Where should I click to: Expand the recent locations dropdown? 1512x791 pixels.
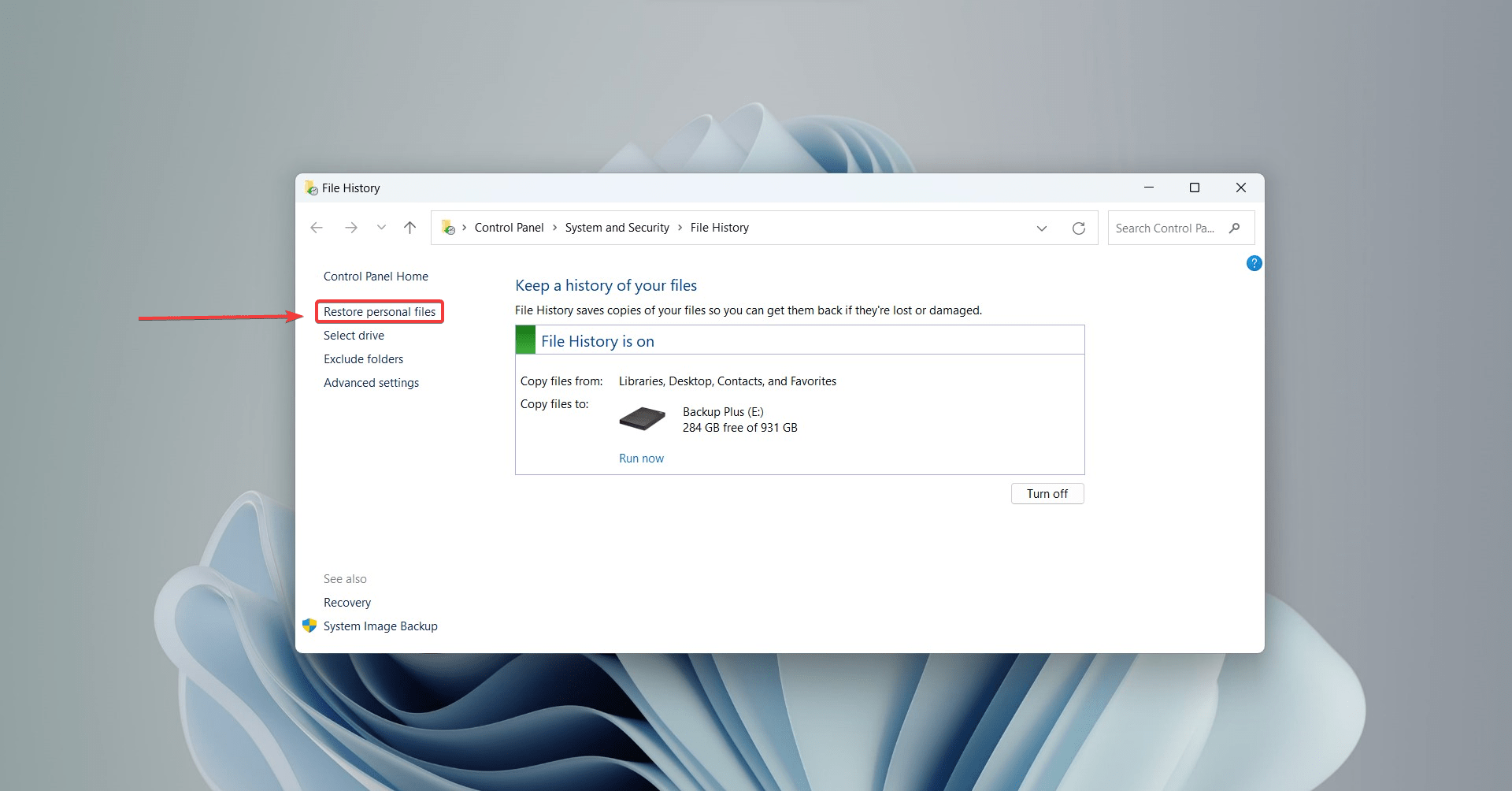pyautogui.click(x=381, y=228)
